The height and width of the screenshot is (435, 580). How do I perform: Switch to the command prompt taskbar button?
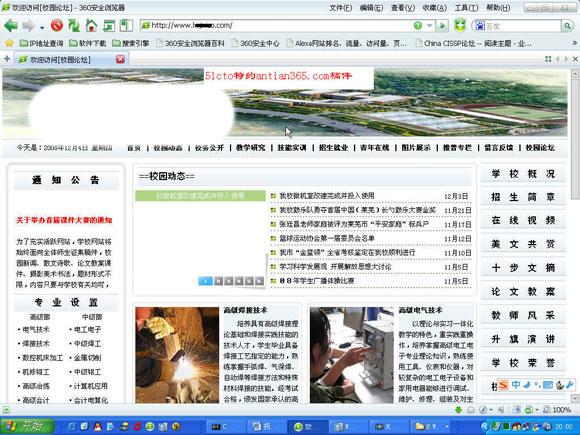click(226, 427)
